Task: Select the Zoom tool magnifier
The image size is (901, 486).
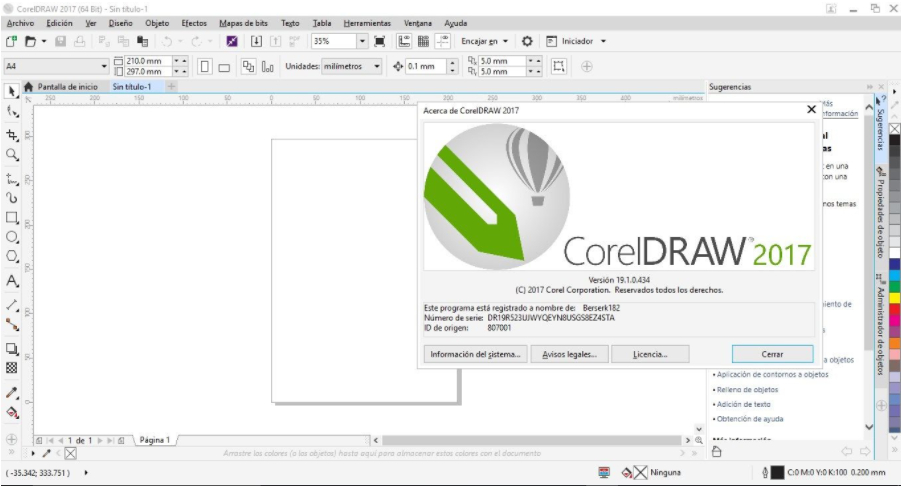Action: coord(11,155)
